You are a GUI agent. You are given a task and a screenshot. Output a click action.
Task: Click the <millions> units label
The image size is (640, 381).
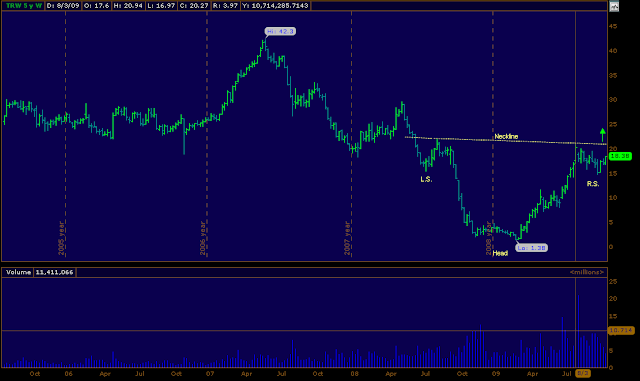pos(587,272)
